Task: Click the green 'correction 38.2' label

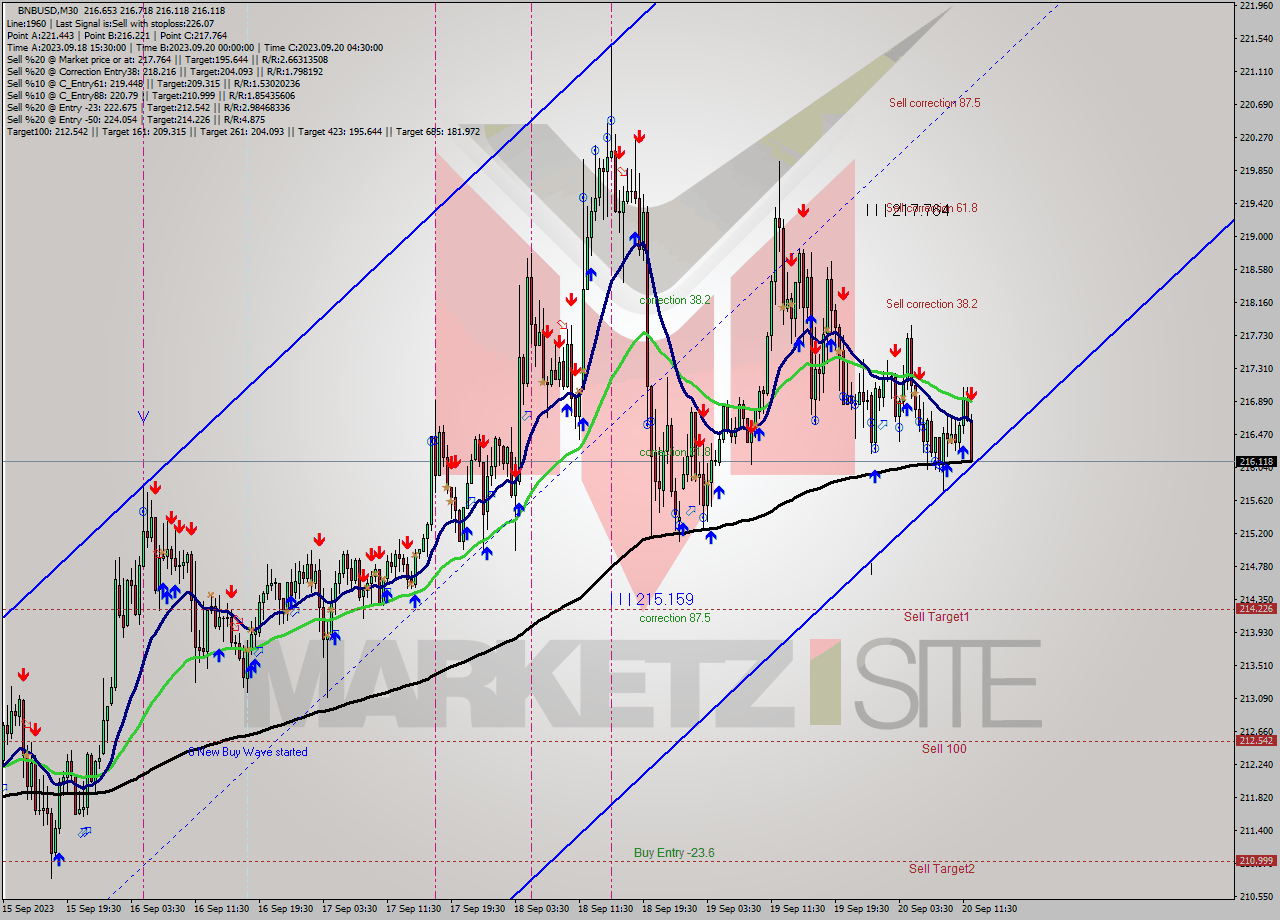Action: [676, 300]
